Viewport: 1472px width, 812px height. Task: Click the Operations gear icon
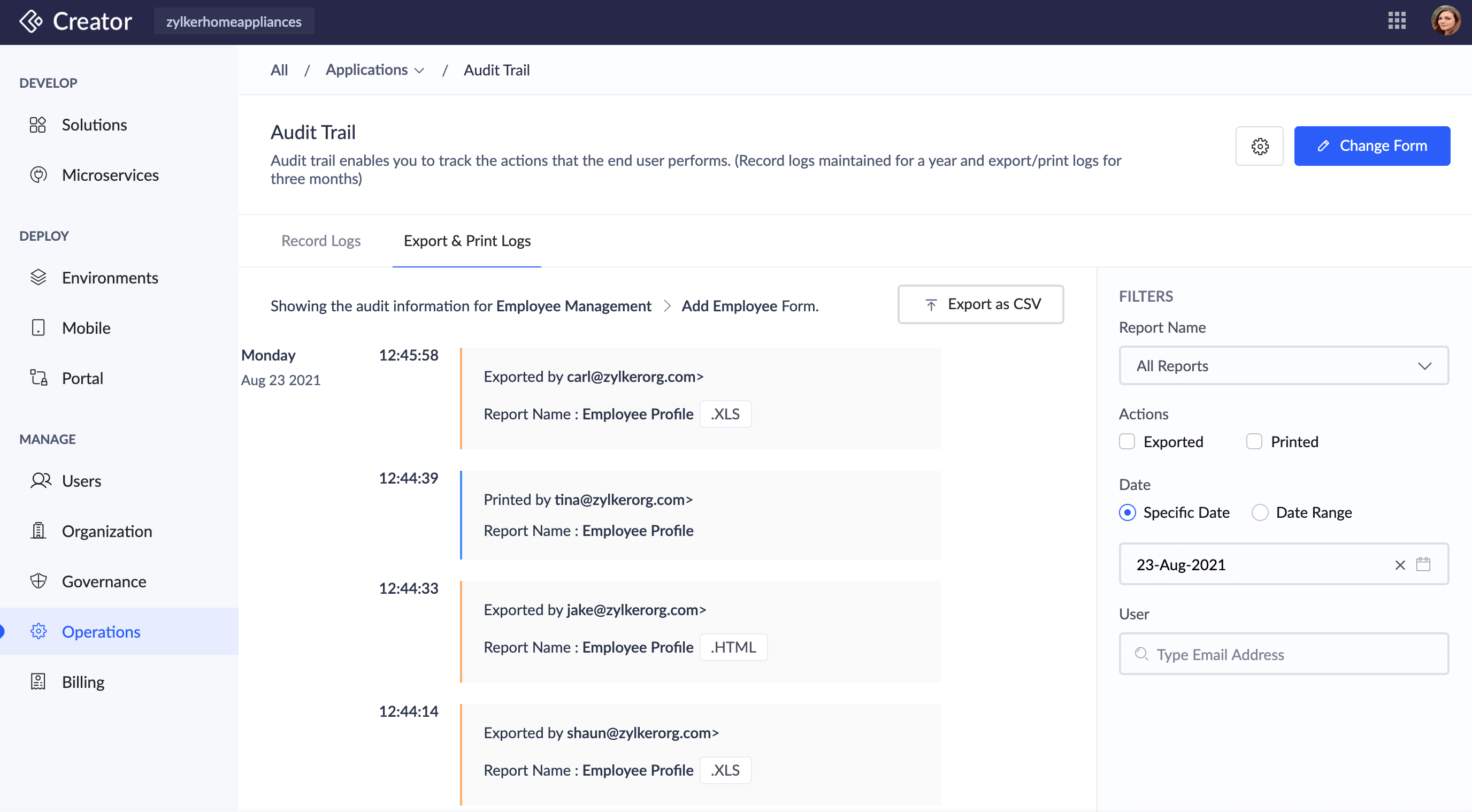tap(38, 631)
